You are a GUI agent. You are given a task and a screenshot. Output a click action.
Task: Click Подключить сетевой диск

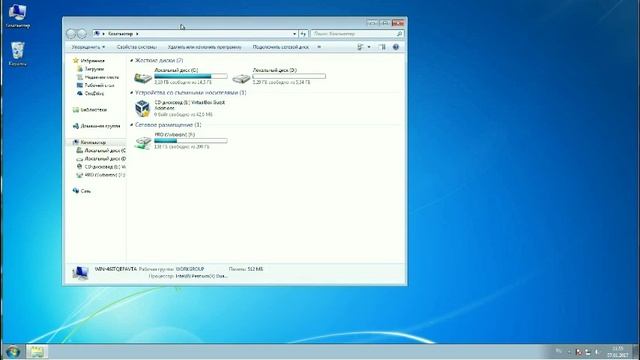tap(280, 47)
